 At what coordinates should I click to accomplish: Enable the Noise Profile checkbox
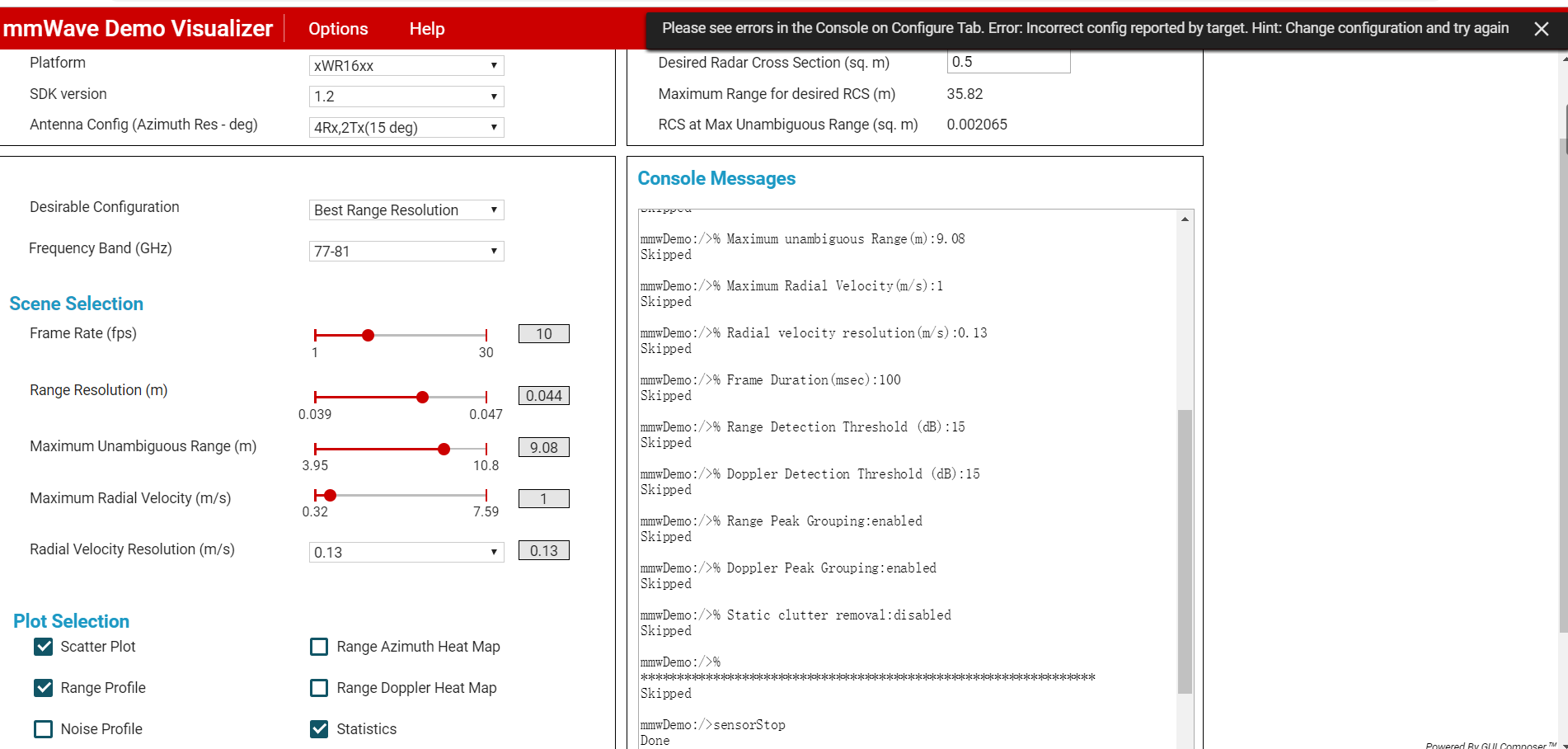44,729
